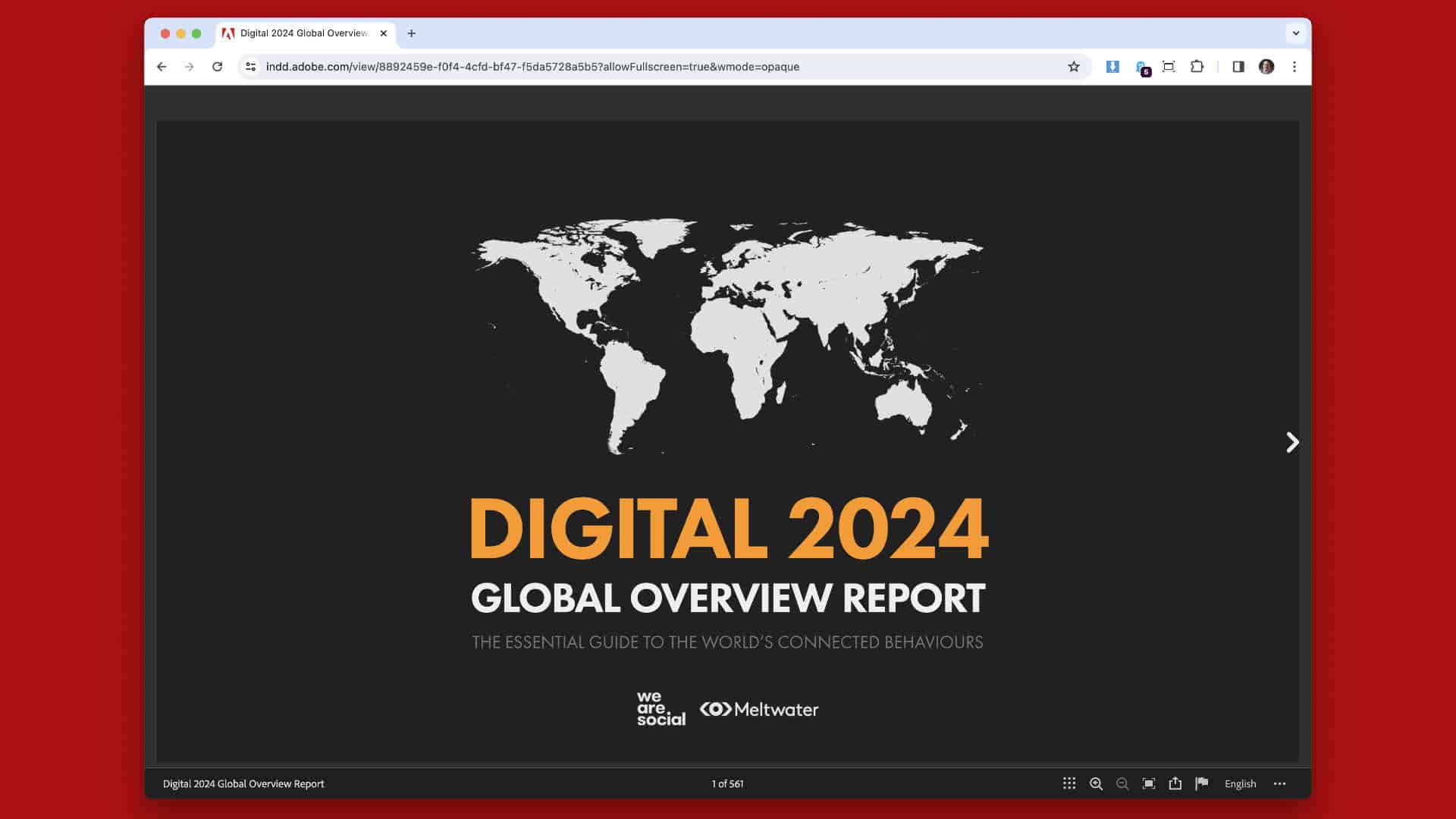Advance to the next page with the arrow

pyautogui.click(x=1291, y=443)
